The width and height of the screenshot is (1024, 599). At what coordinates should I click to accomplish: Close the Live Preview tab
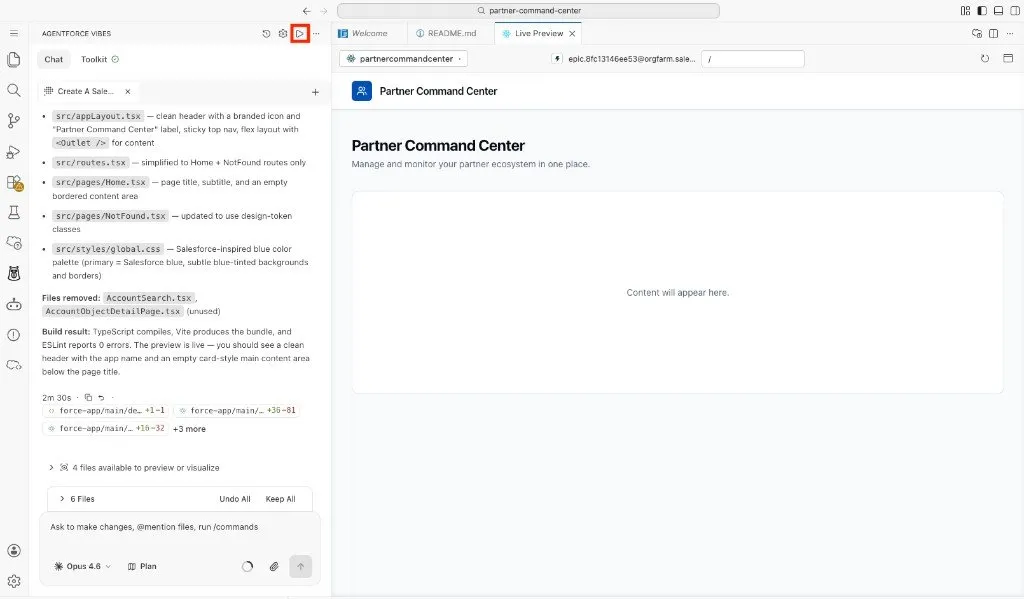[x=572, y=33]
